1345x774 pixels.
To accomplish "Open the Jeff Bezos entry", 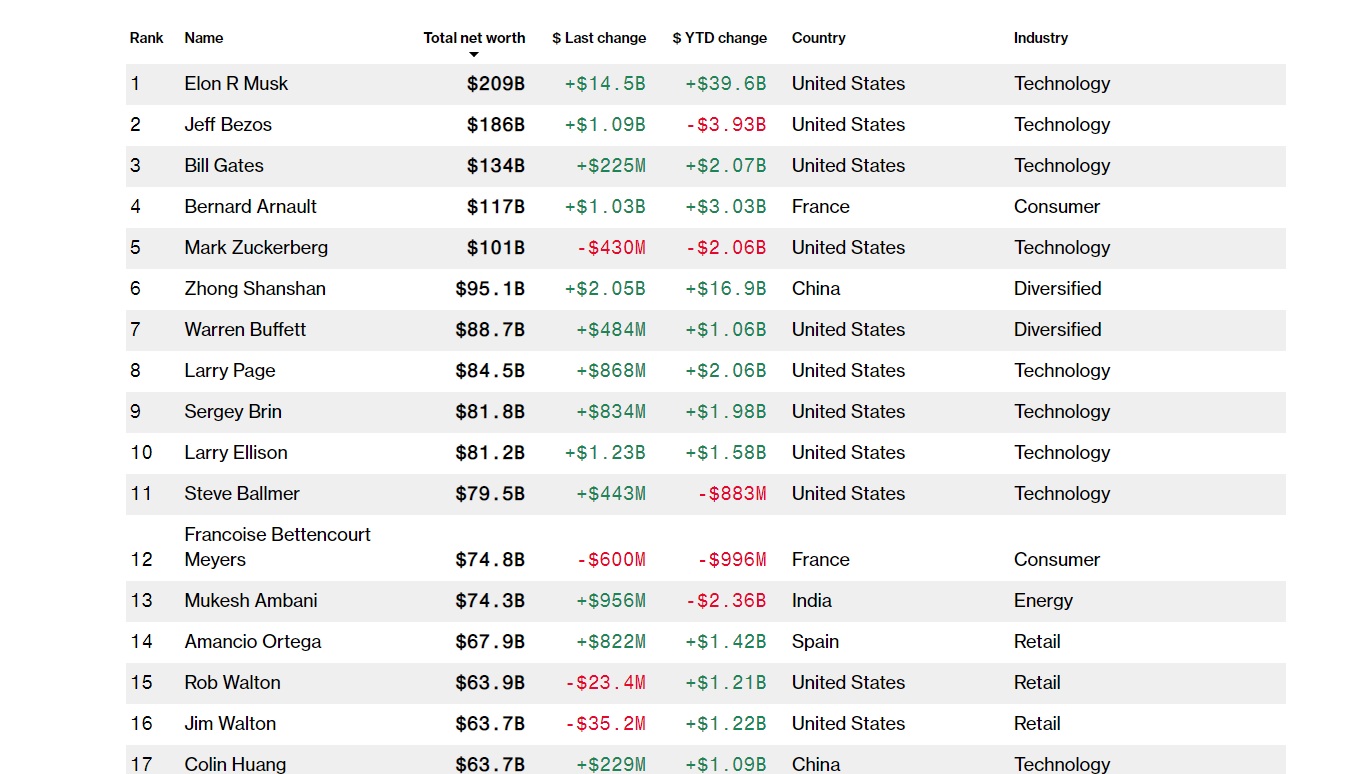I will (x=228, y=125).
